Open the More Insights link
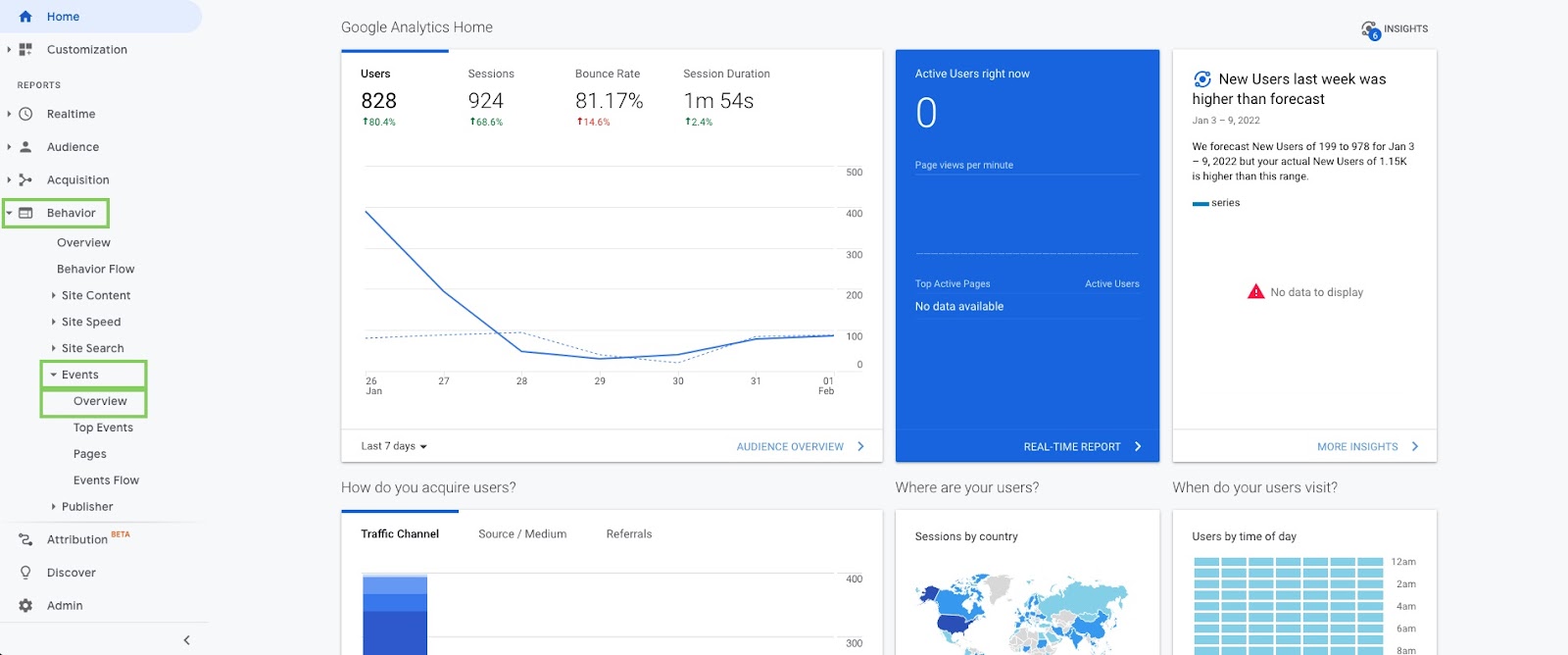The width and height of the screenshot is (1568, 655). click(1357, 446)
